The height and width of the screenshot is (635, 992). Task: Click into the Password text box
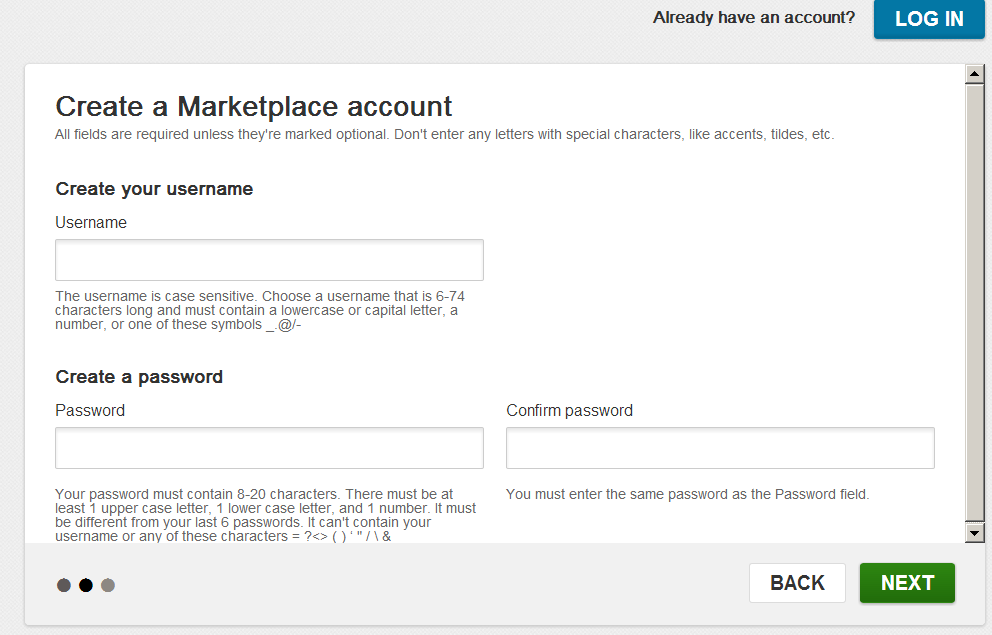269,448
